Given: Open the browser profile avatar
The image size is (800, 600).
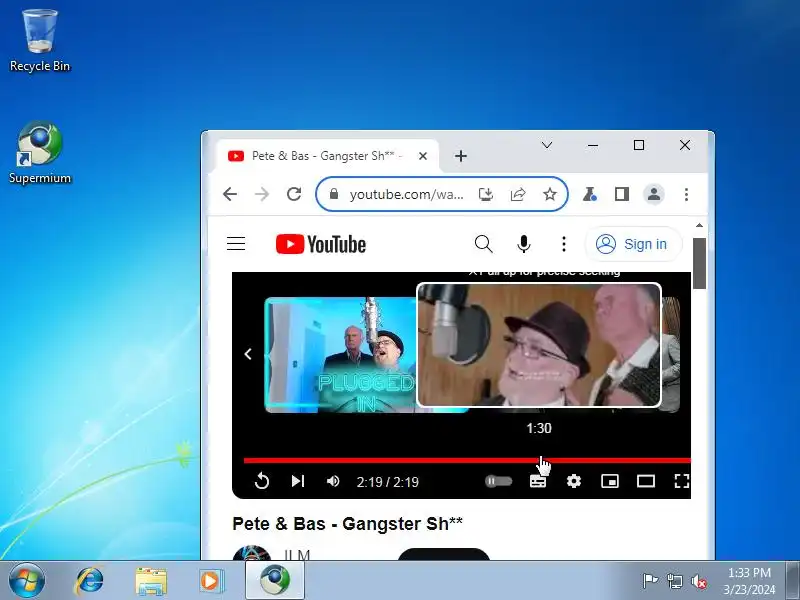Looking at the screenshot, I should 654,194.
